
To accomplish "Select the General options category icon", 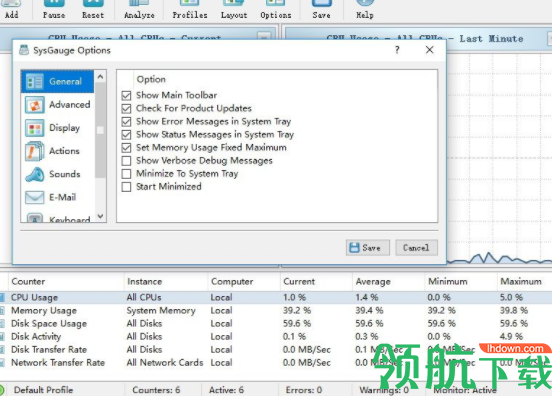I will (34, 82).
